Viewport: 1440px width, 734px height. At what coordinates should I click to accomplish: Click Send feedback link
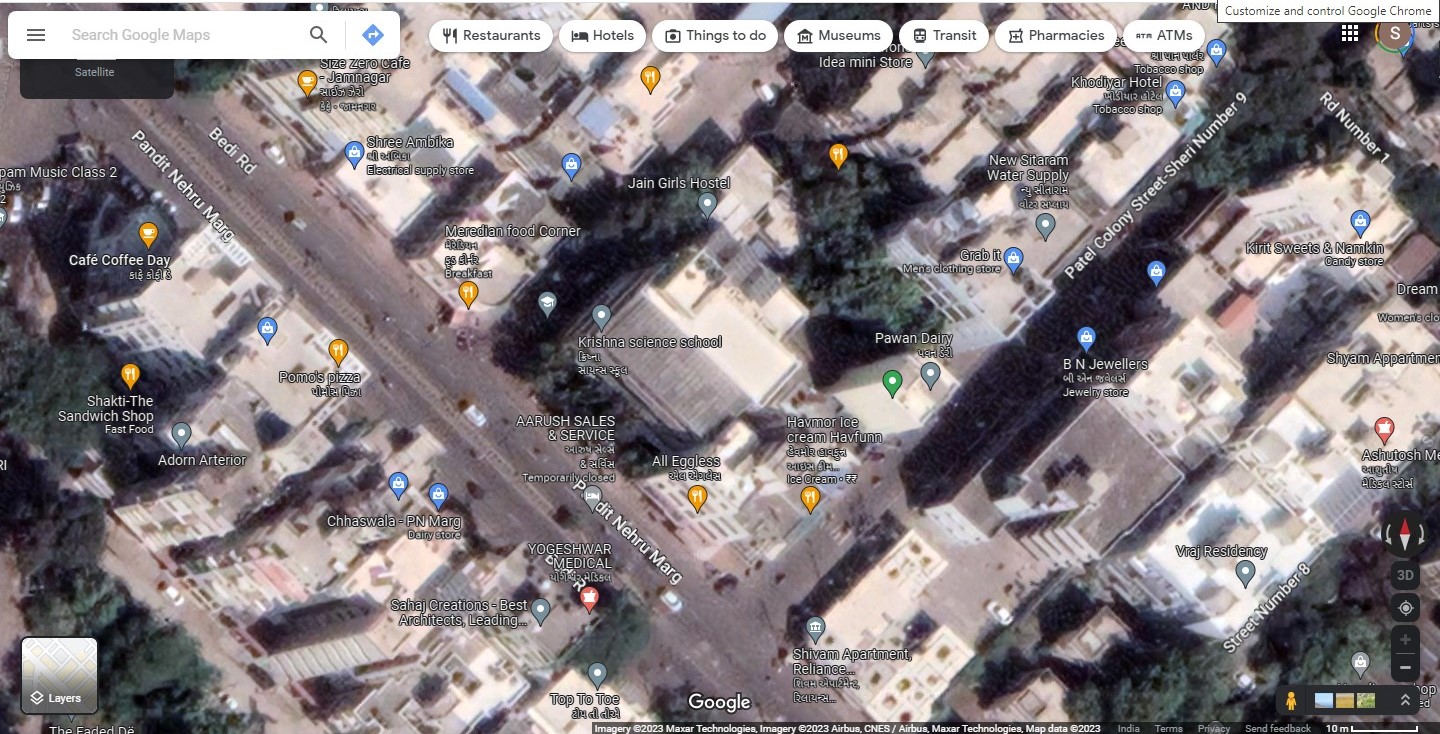click(x=1278, y=729)
